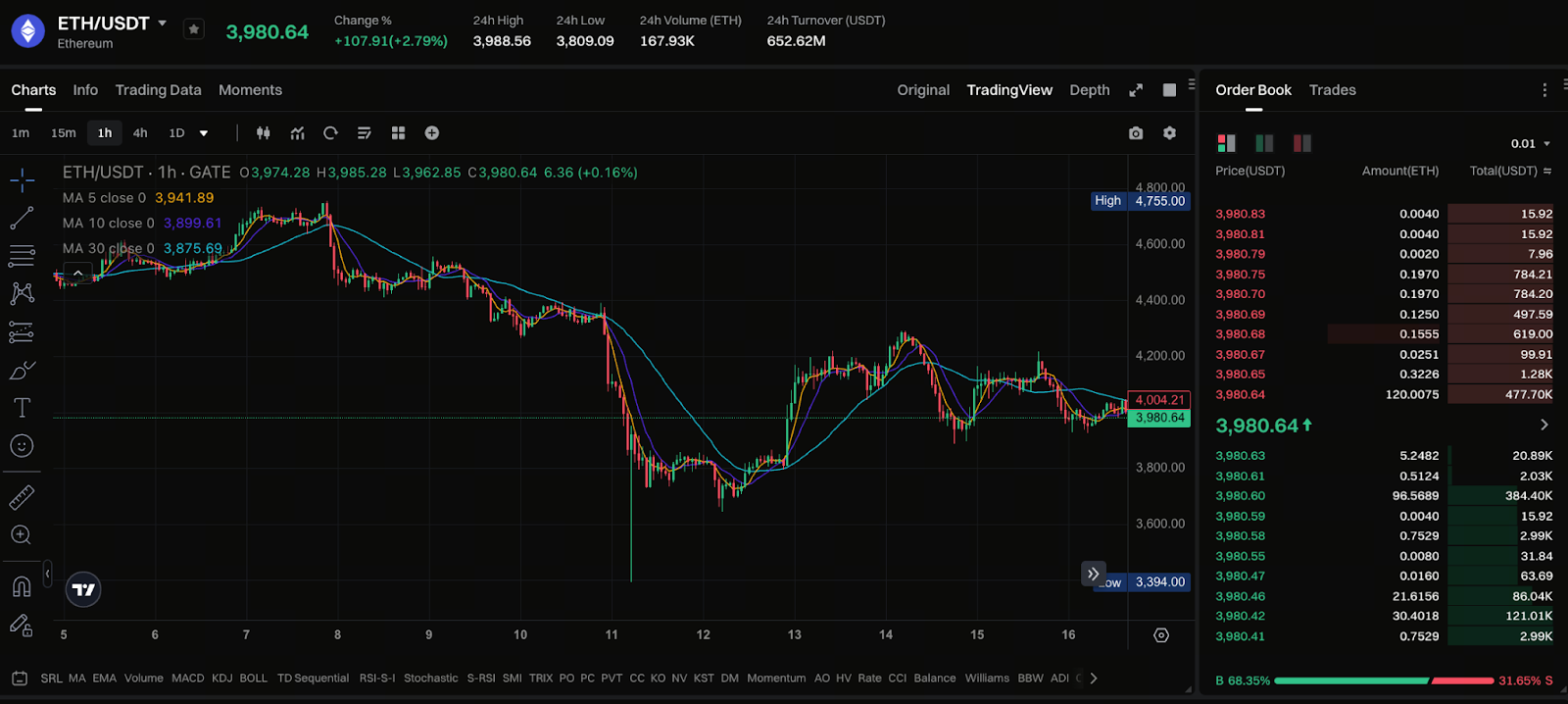This screenshot has width=1568, height=704.
Task: Add the BOLL indicator
Action: point(253,679)
